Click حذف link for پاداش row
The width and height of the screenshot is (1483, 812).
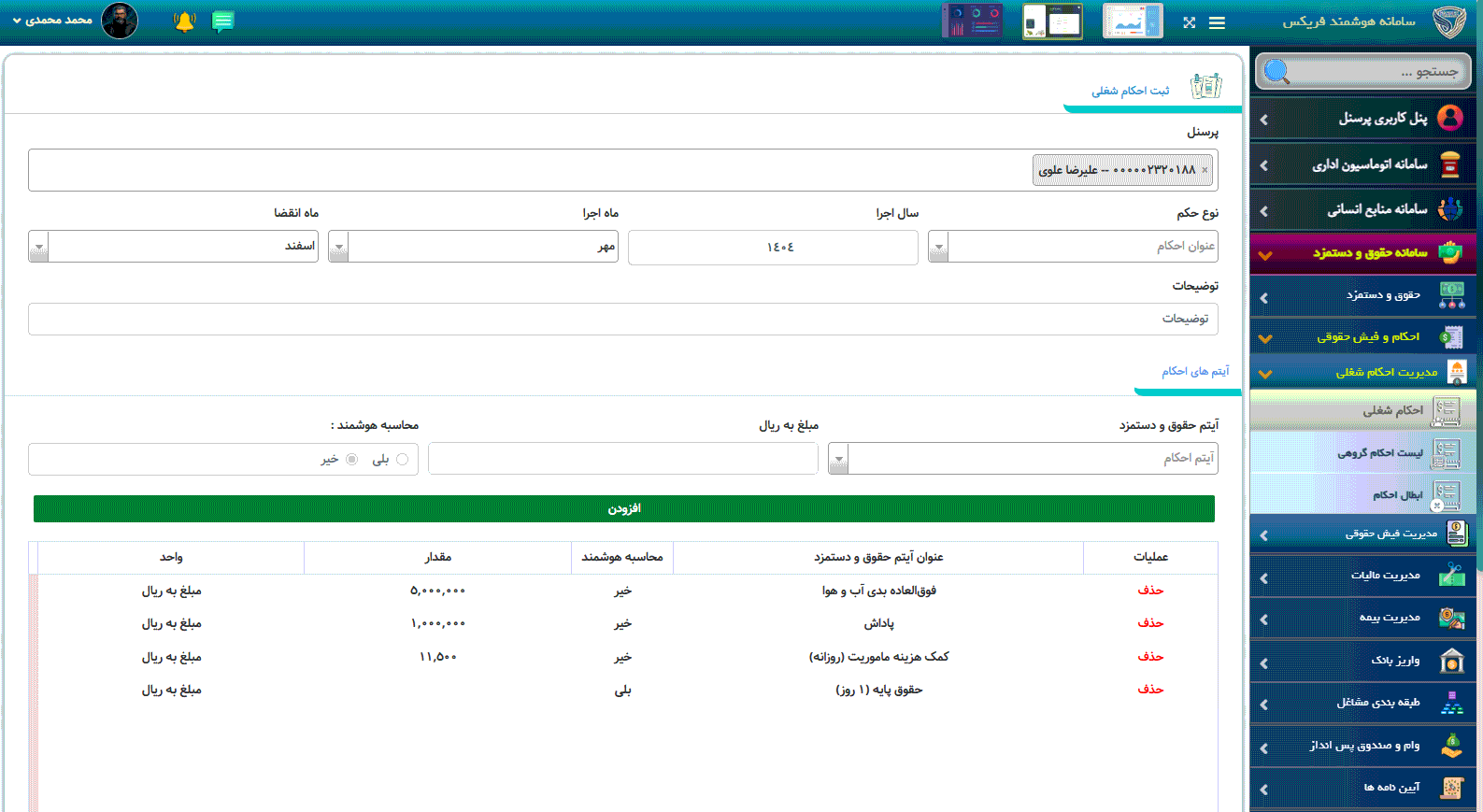click(x=1150, y=623)
